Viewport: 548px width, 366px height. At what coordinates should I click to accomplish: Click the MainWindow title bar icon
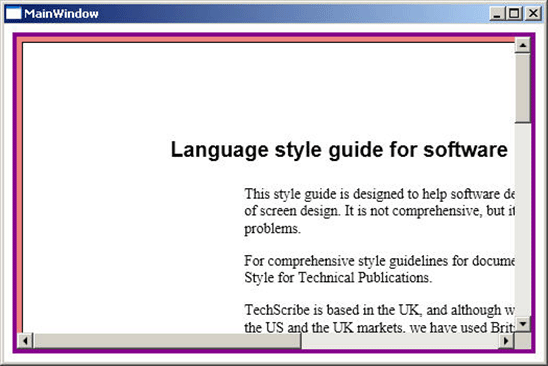(14, 13)
